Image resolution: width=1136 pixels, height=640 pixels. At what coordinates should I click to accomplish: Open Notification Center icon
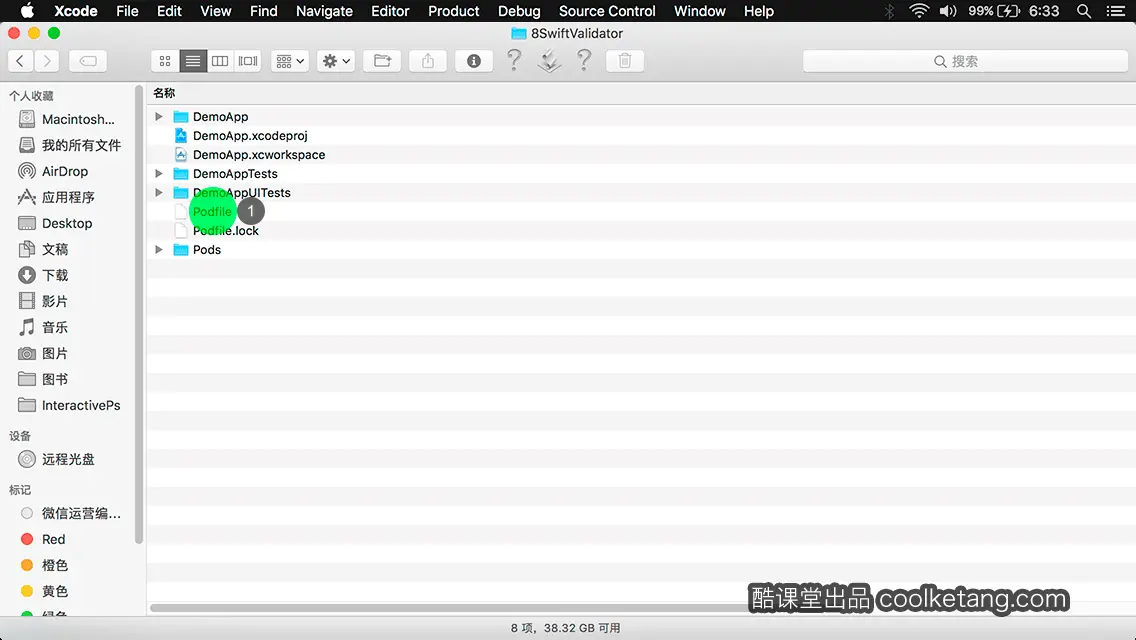pos(1116,11)
